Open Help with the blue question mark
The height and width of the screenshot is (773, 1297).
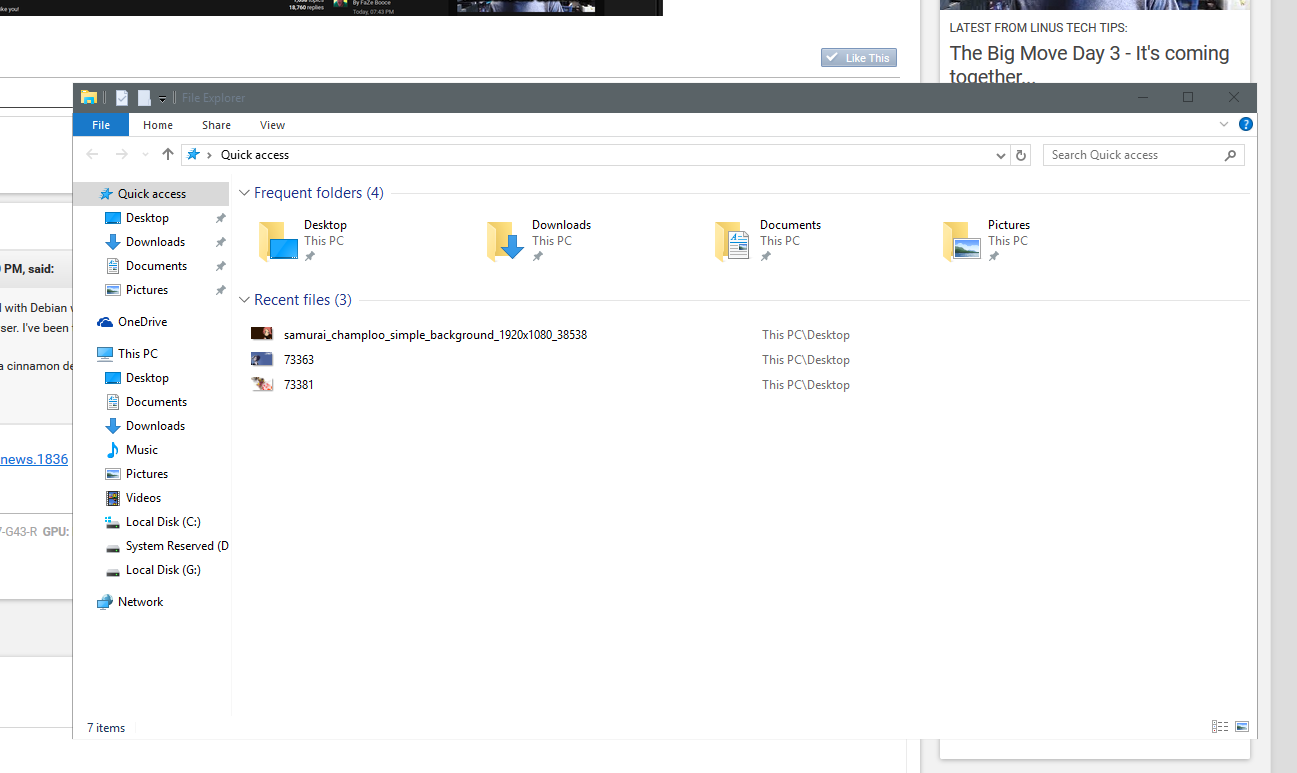[1246, 125]
